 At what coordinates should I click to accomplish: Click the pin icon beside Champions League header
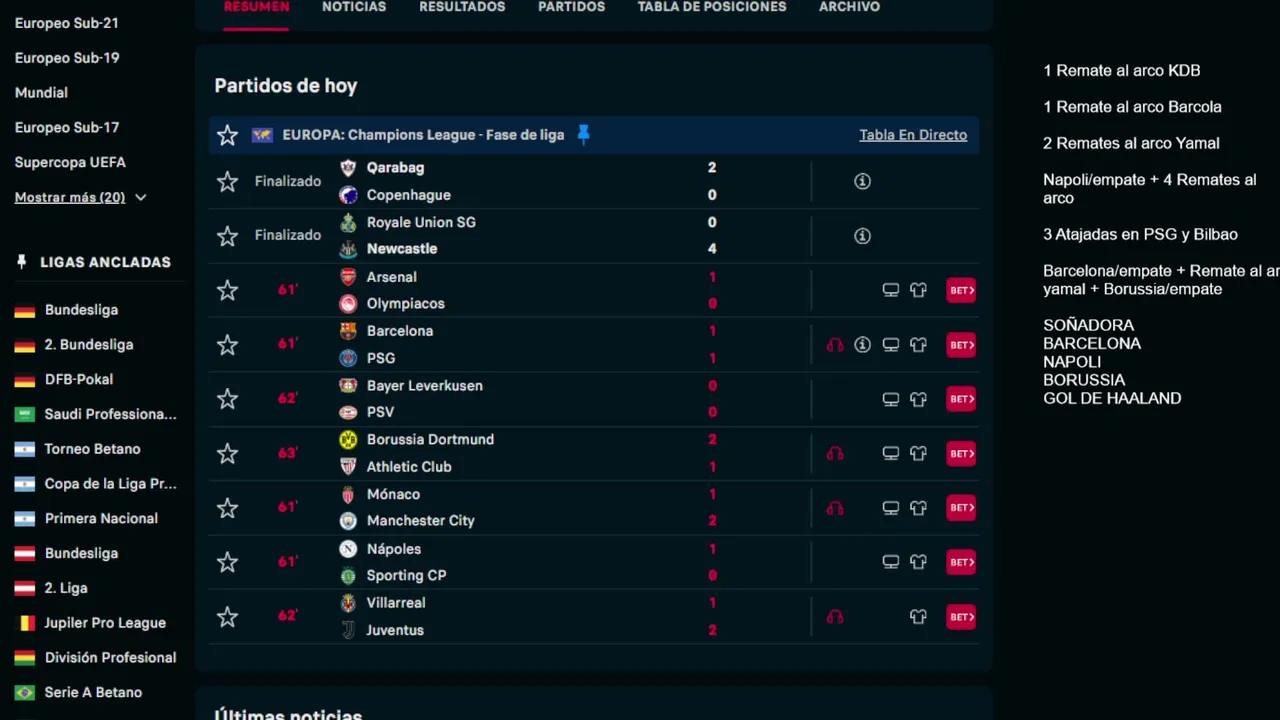coord(584,135)
